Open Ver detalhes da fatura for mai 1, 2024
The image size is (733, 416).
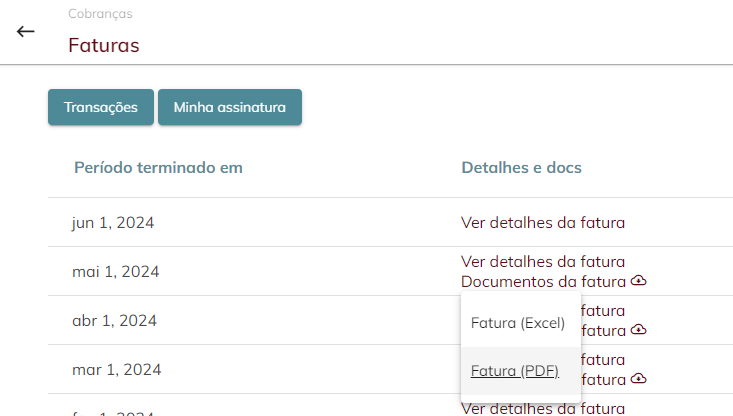543,262
